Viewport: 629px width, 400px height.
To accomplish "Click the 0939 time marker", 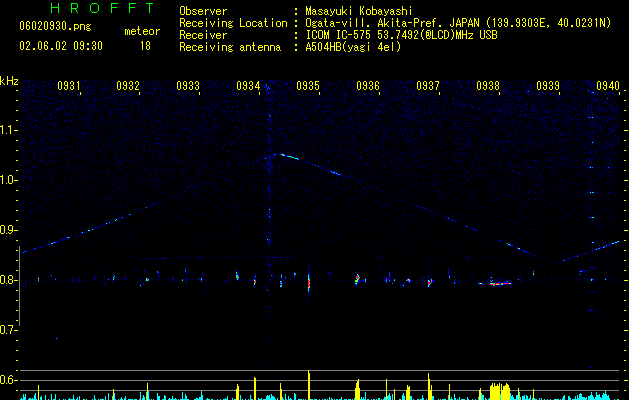I will pyautogui.click(x=548, y=85).
